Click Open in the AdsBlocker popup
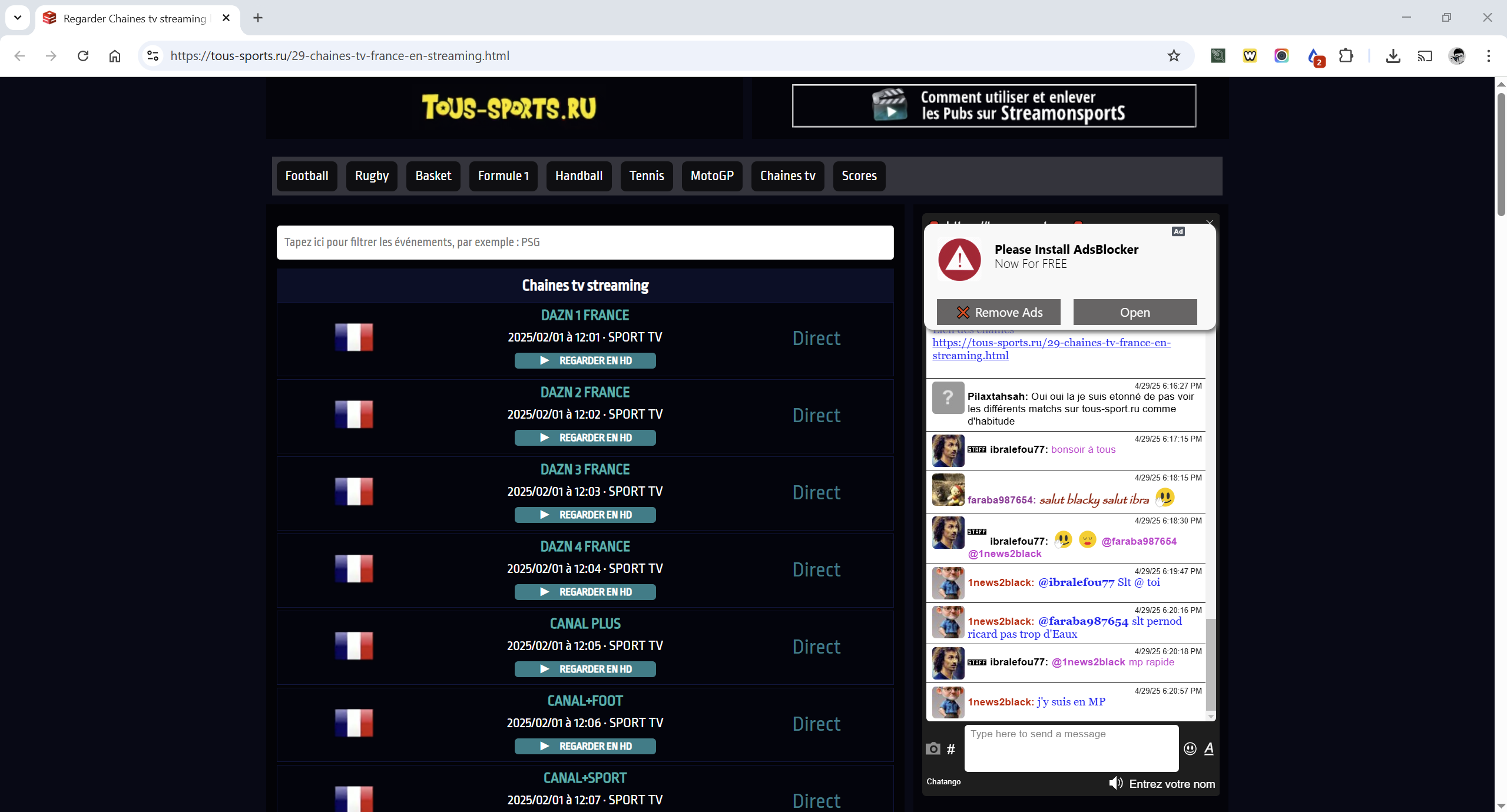This screenshot has width=1507, height=812. [1135, 312]
